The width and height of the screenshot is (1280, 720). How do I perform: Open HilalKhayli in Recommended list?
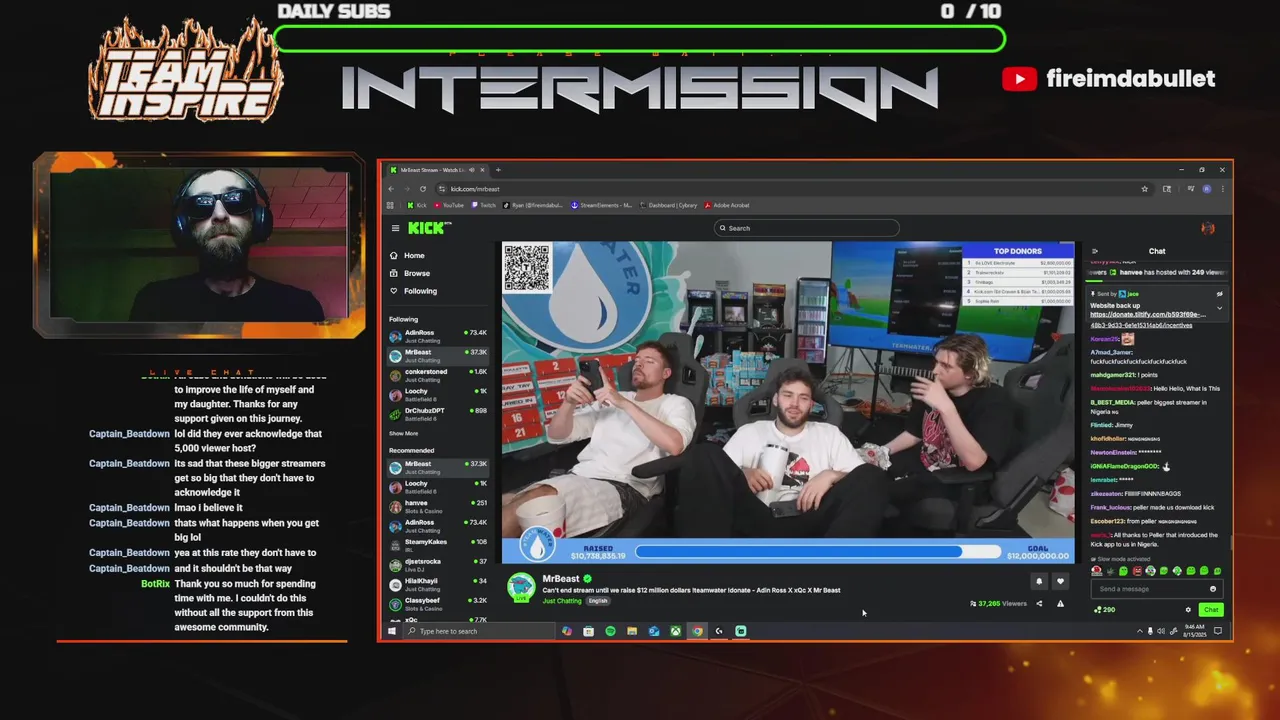[x=438, y=583]
